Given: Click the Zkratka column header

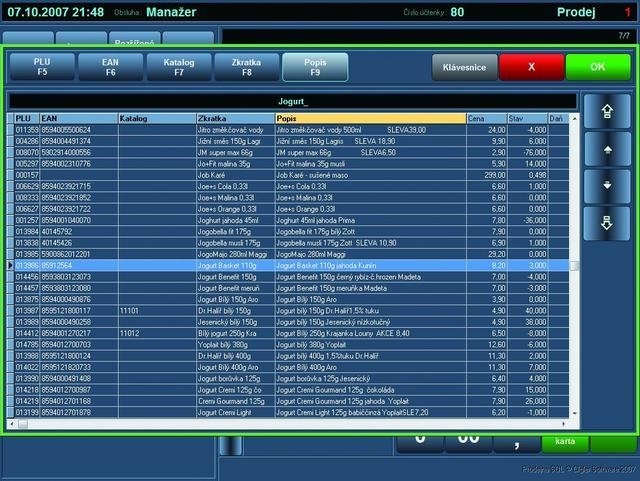Looking at the screenshot, I should point(234,119).
